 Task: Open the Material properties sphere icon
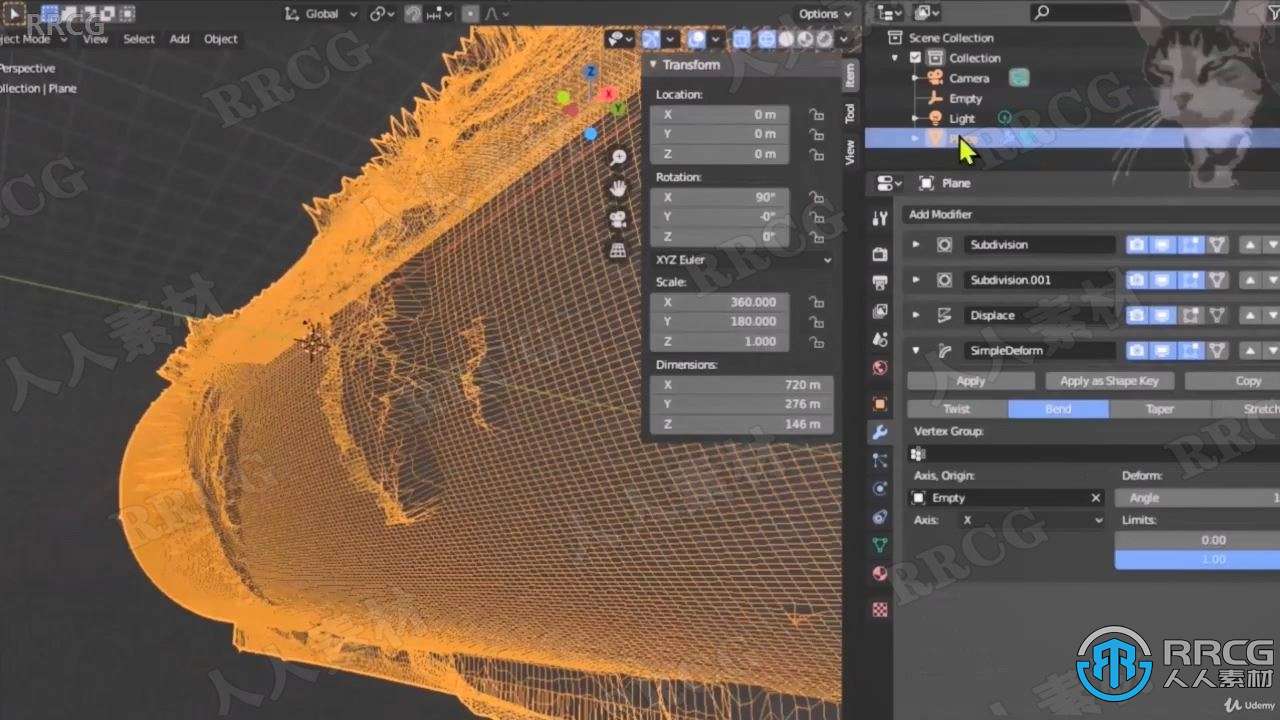pos(880,574)
